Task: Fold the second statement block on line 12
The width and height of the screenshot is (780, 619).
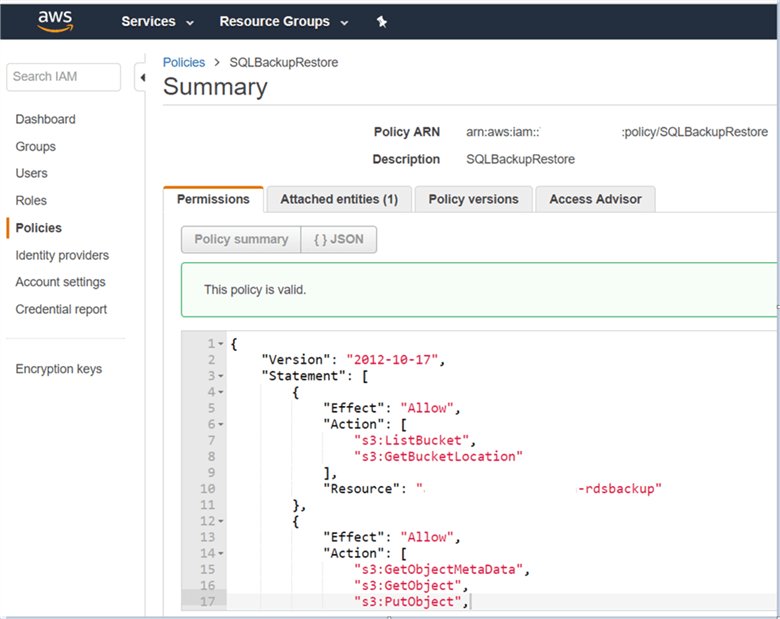Action: (x=221, y=520)
